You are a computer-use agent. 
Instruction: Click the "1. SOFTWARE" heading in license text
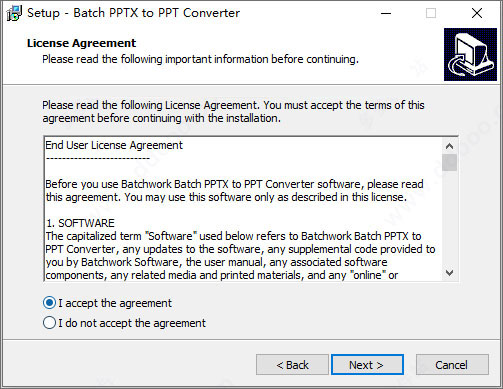[80, 223]
